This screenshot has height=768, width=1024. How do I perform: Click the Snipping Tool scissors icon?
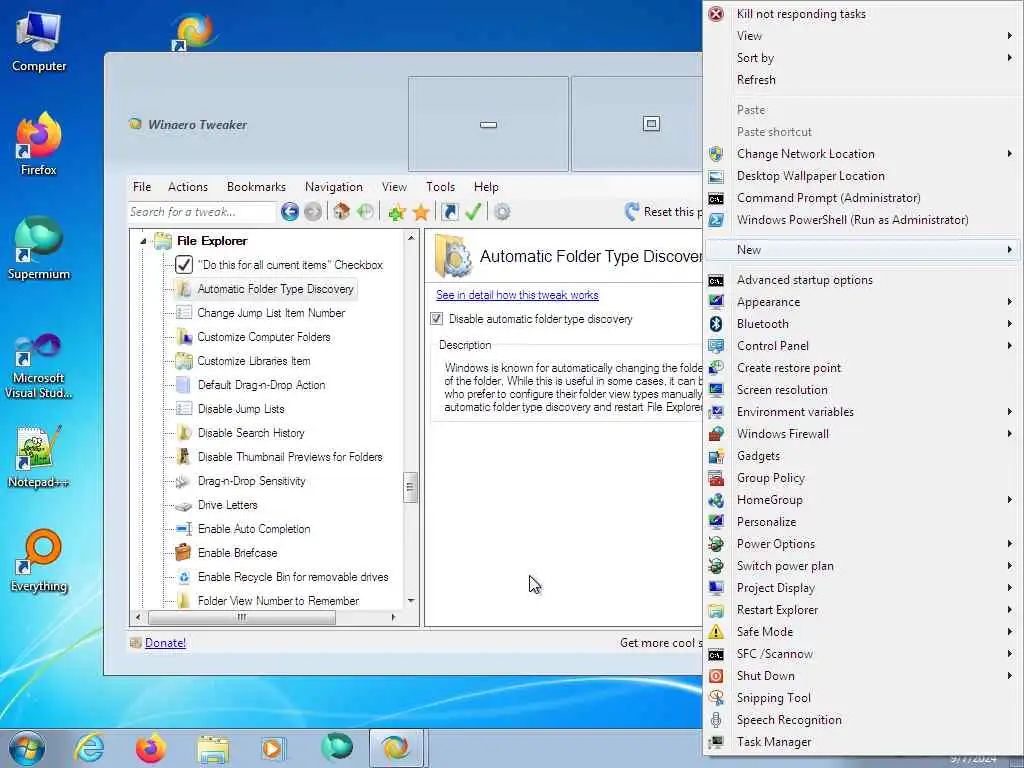[716, 697]
